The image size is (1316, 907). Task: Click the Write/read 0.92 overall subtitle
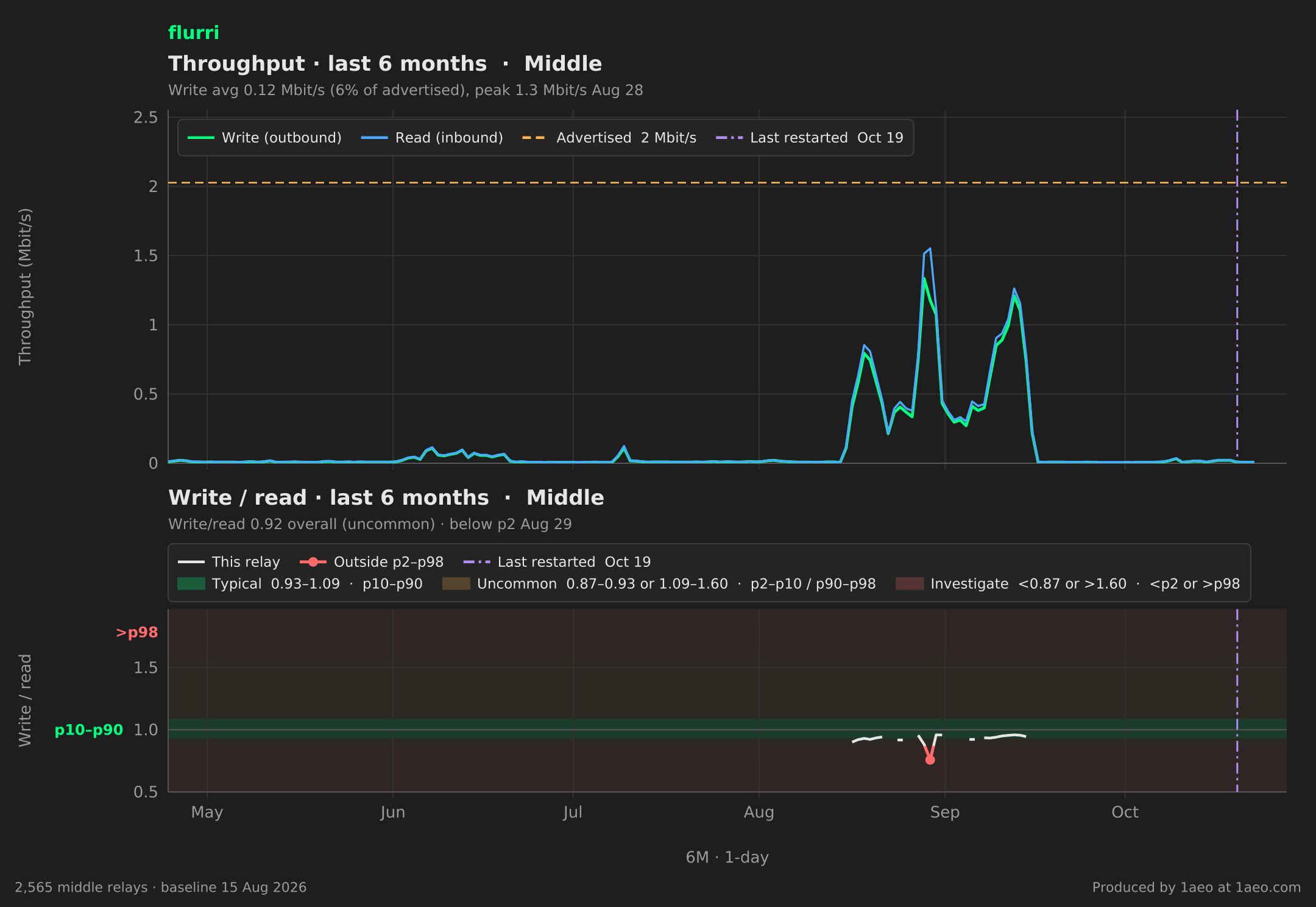[370, 524]
